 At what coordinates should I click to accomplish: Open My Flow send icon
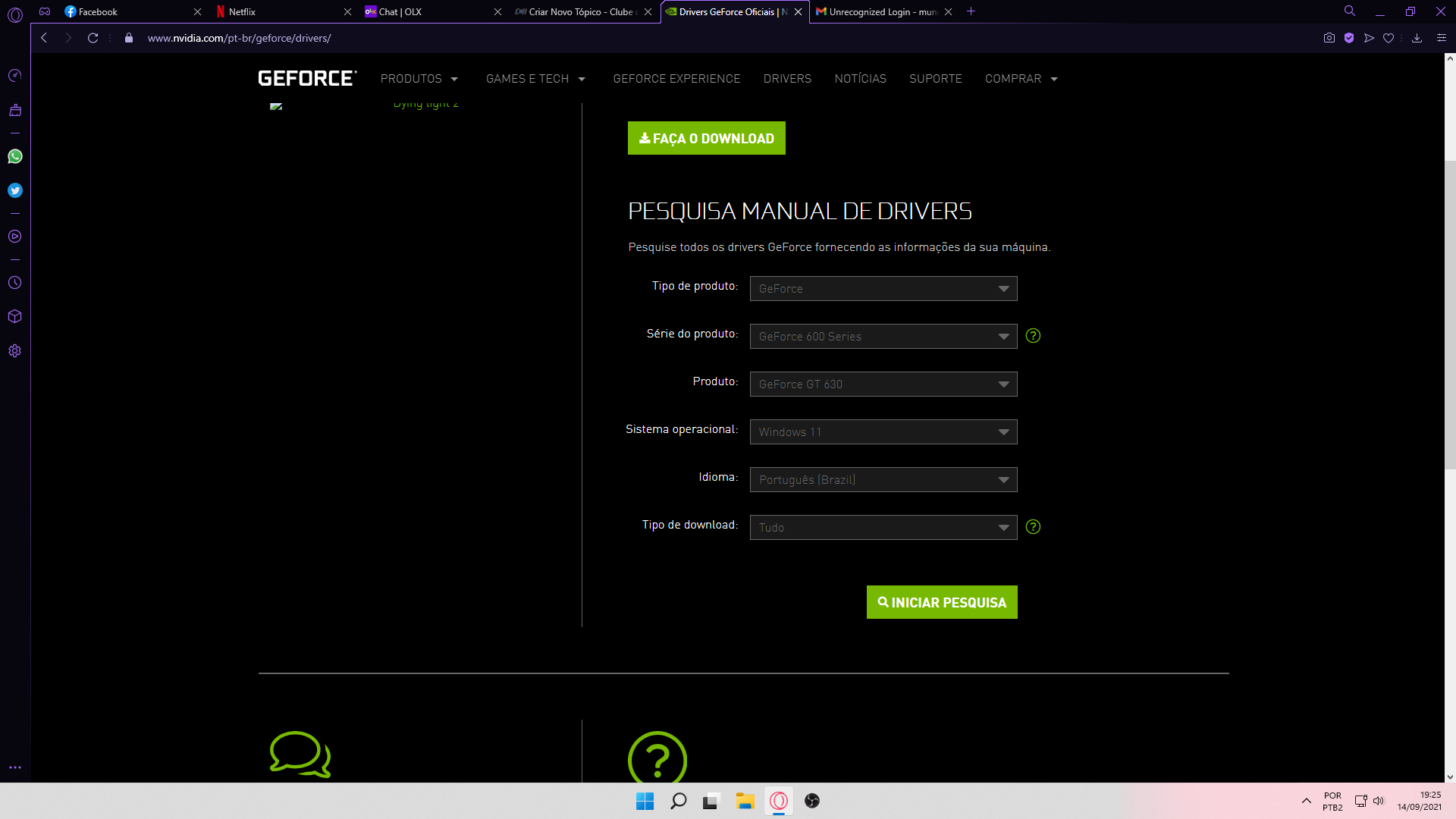(1369, 38)
